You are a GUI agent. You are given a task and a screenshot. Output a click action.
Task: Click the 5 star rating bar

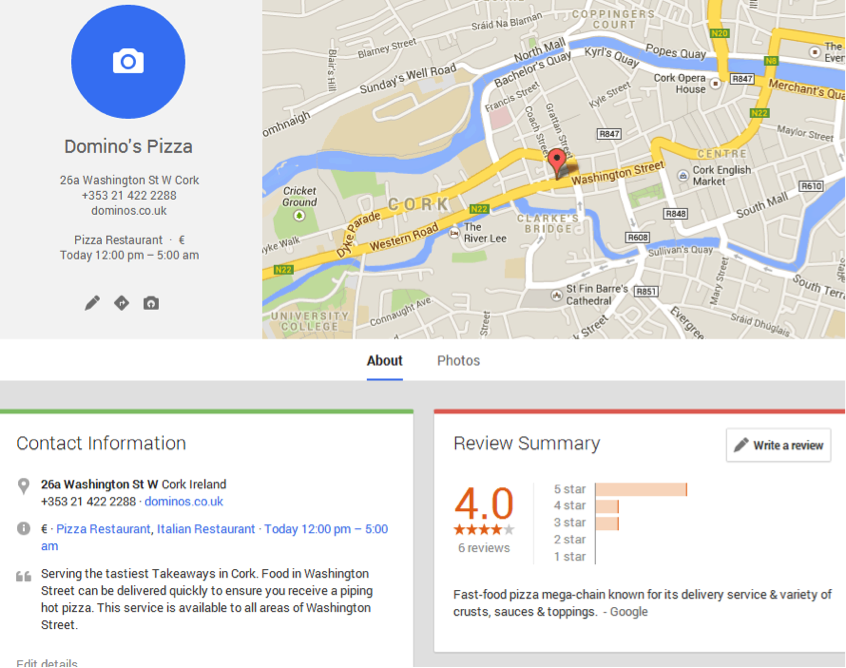click(641, 489)
